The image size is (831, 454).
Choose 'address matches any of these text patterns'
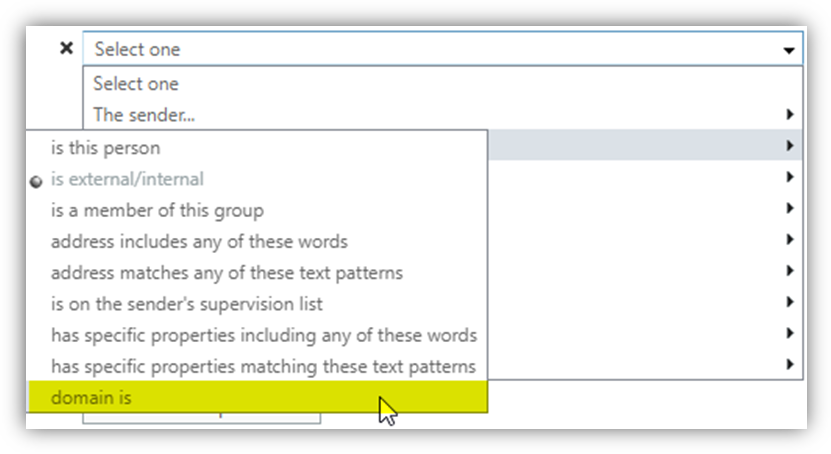226,272
